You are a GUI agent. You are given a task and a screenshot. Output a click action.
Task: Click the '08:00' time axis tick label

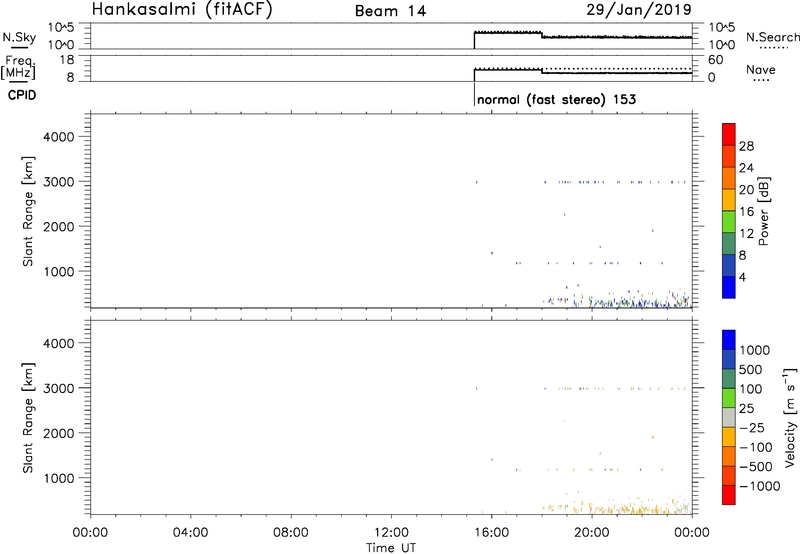click(x=291, y=533)
